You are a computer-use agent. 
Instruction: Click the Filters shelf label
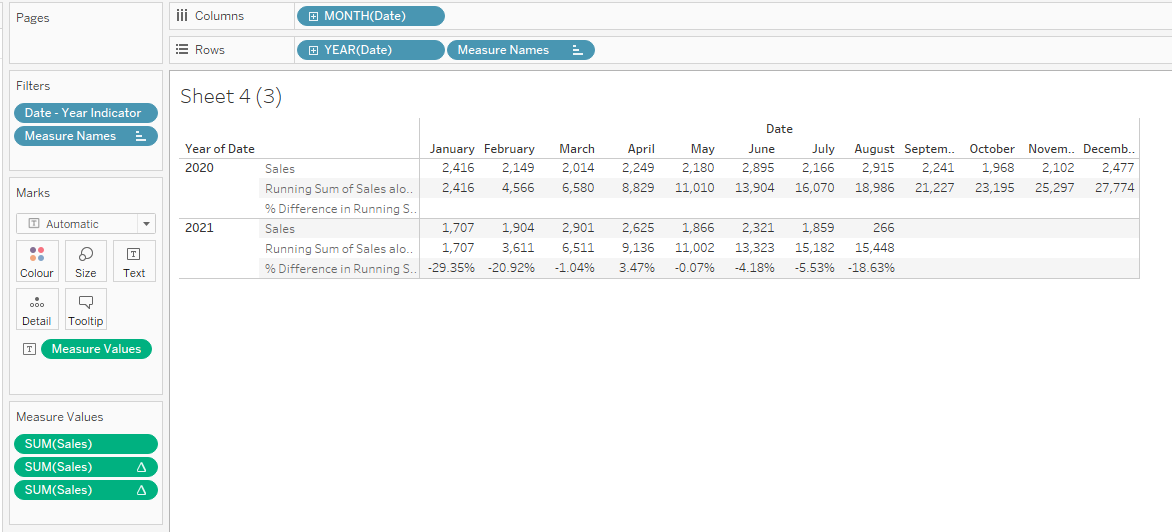pyautogui.click(x=33, y=86)
